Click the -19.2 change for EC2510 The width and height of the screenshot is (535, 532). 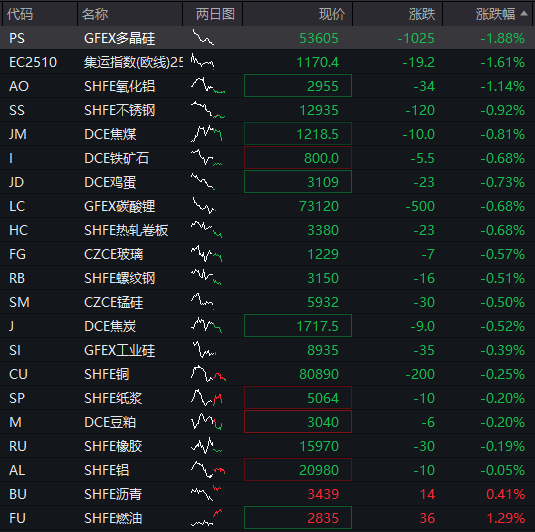(418, 62)
